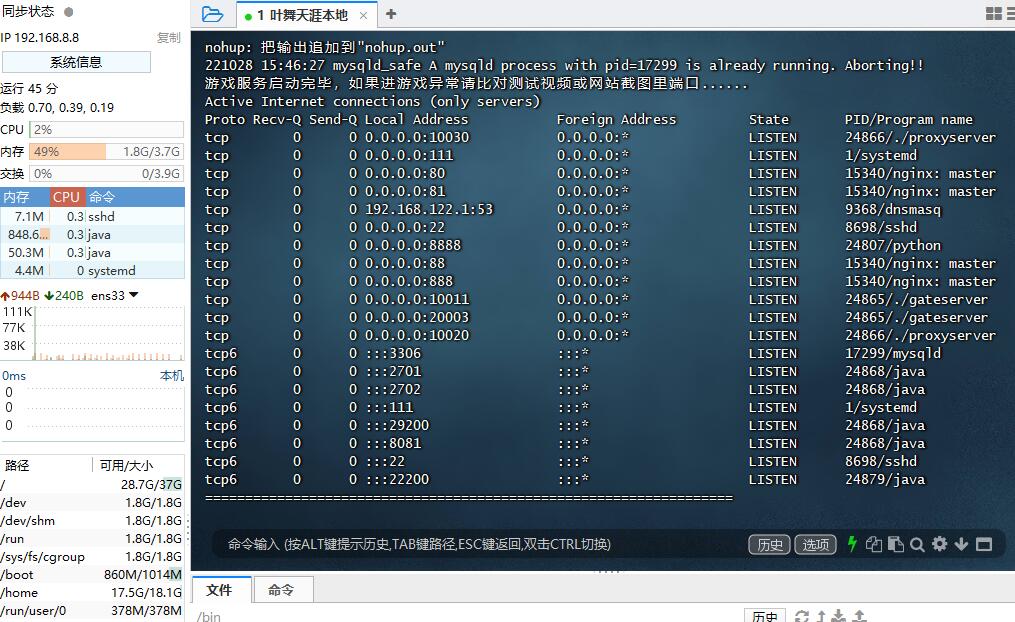Viewport: 1015px width, 622px height.
Task: Paste into terminal with the paste icon
Action: tap(896, 544)
